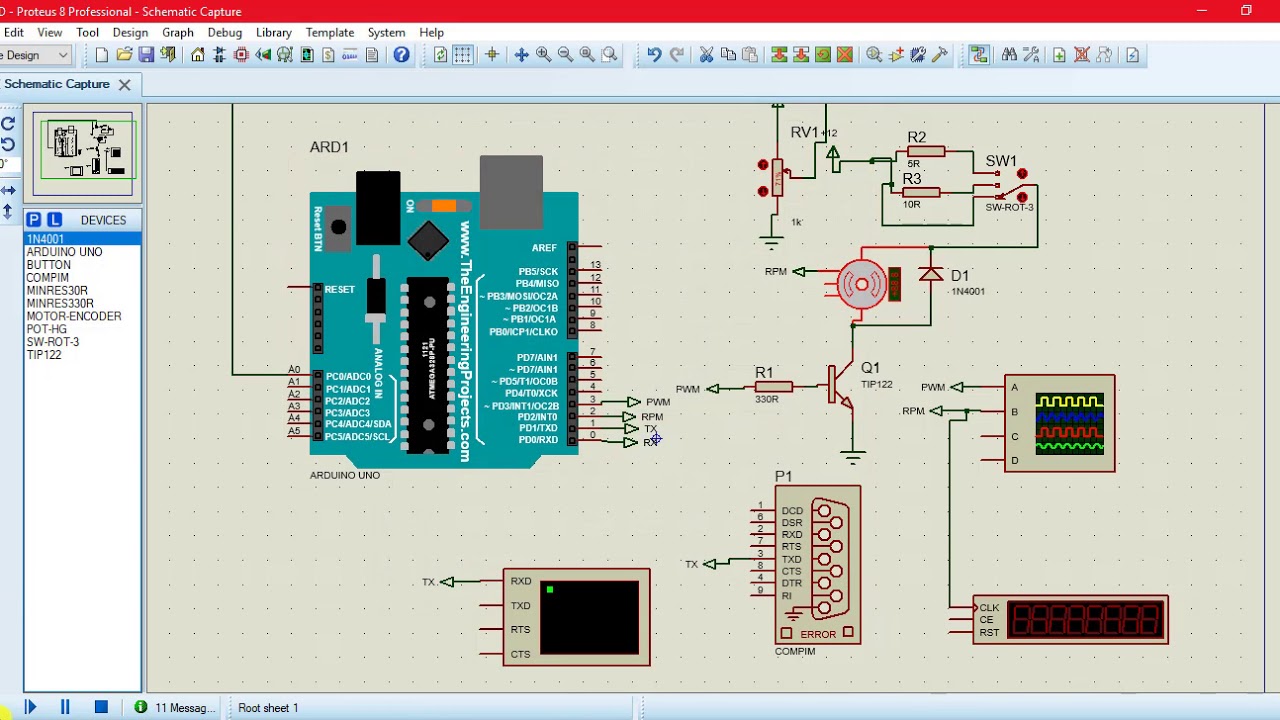Close the Schematic Capture tab

pos(124,84)
